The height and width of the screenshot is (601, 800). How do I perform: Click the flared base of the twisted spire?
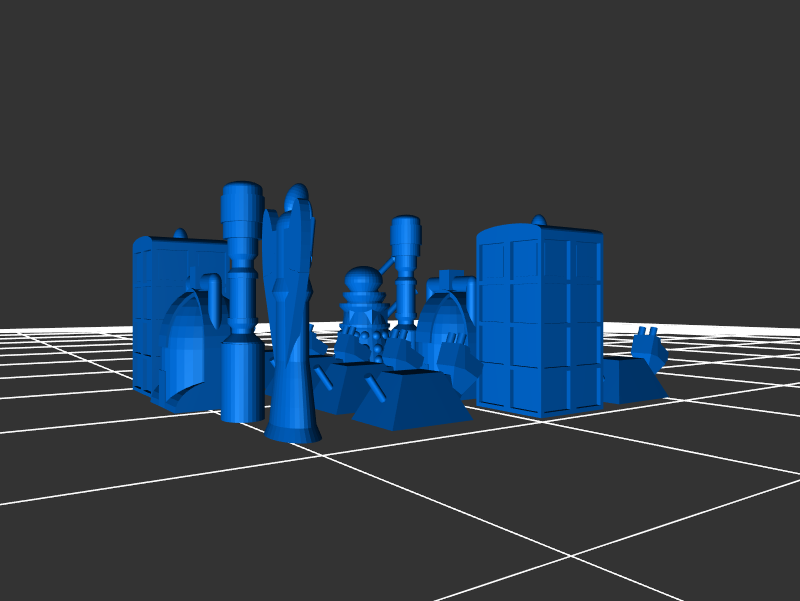(x=292, y=430)
